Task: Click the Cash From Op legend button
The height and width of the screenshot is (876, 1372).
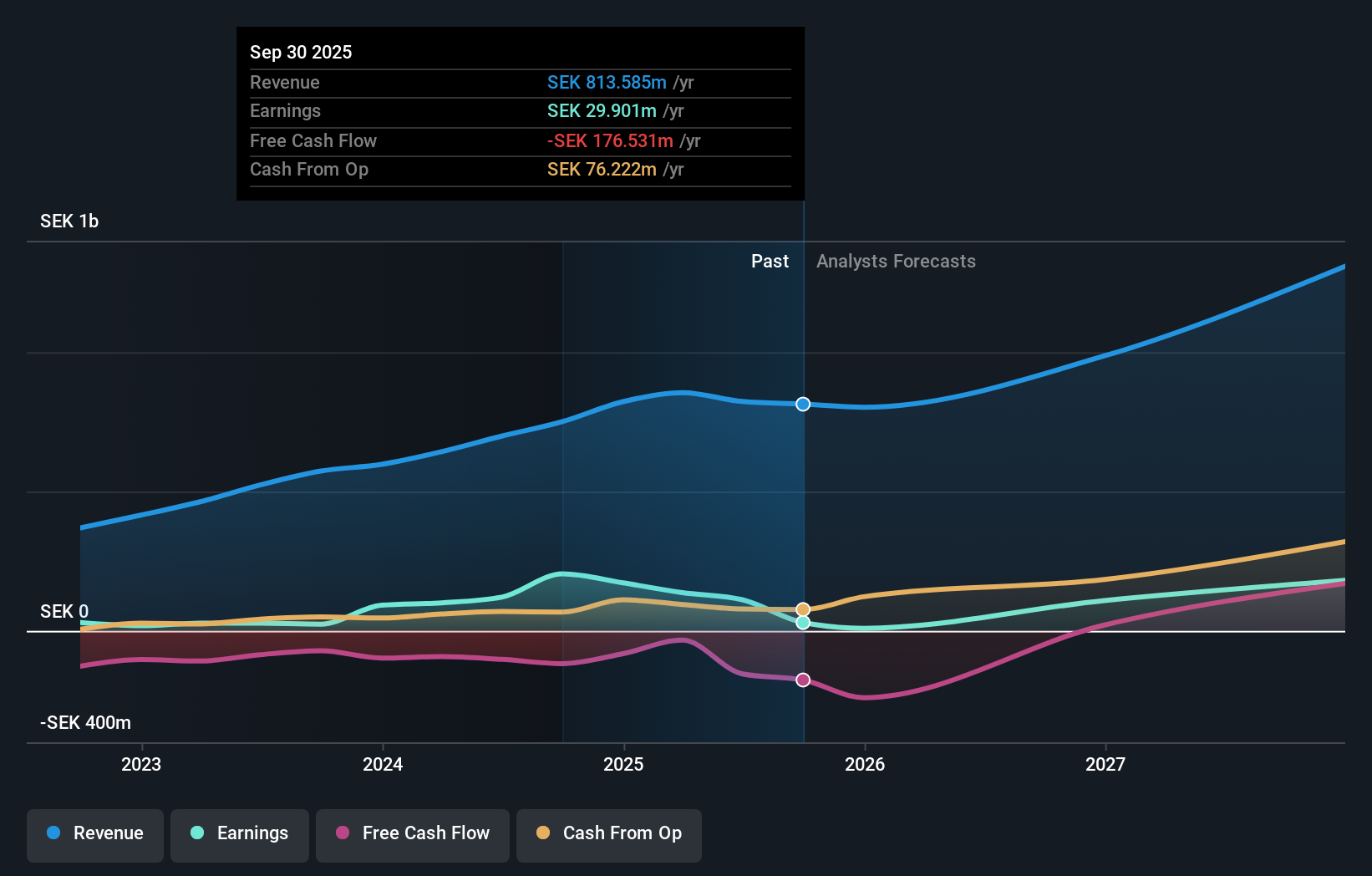Action: [608, 833]
